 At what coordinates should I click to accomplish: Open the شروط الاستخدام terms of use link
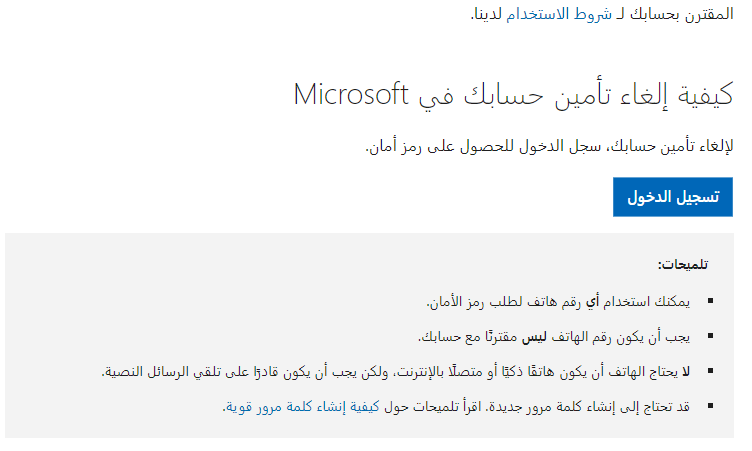pos(559,14)
